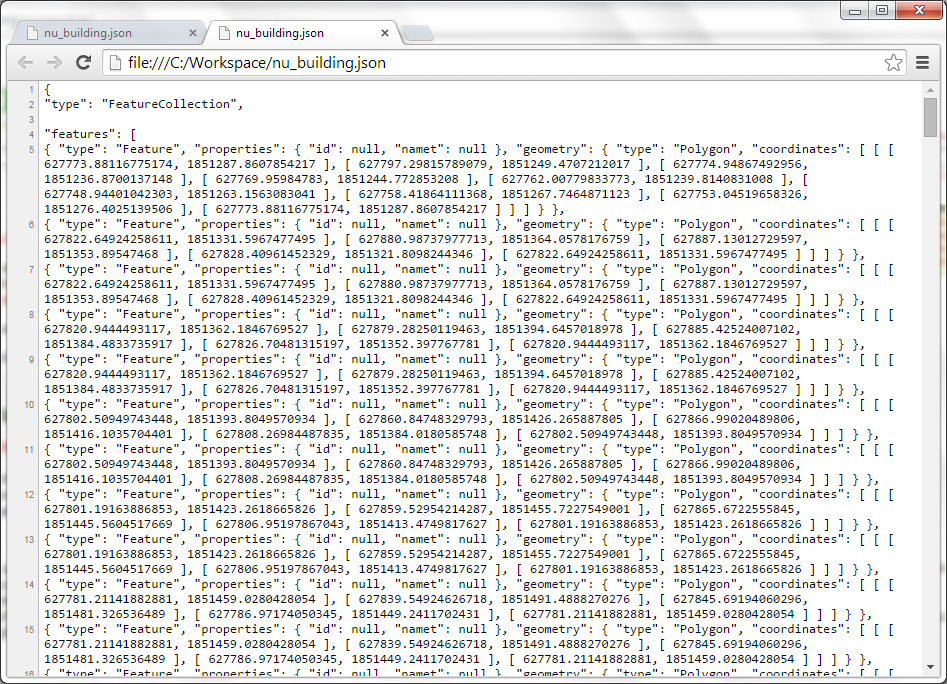This screenshot has height=684, width=947.
Task: Close the second nu_building.json tab
Action: (385, 33)
